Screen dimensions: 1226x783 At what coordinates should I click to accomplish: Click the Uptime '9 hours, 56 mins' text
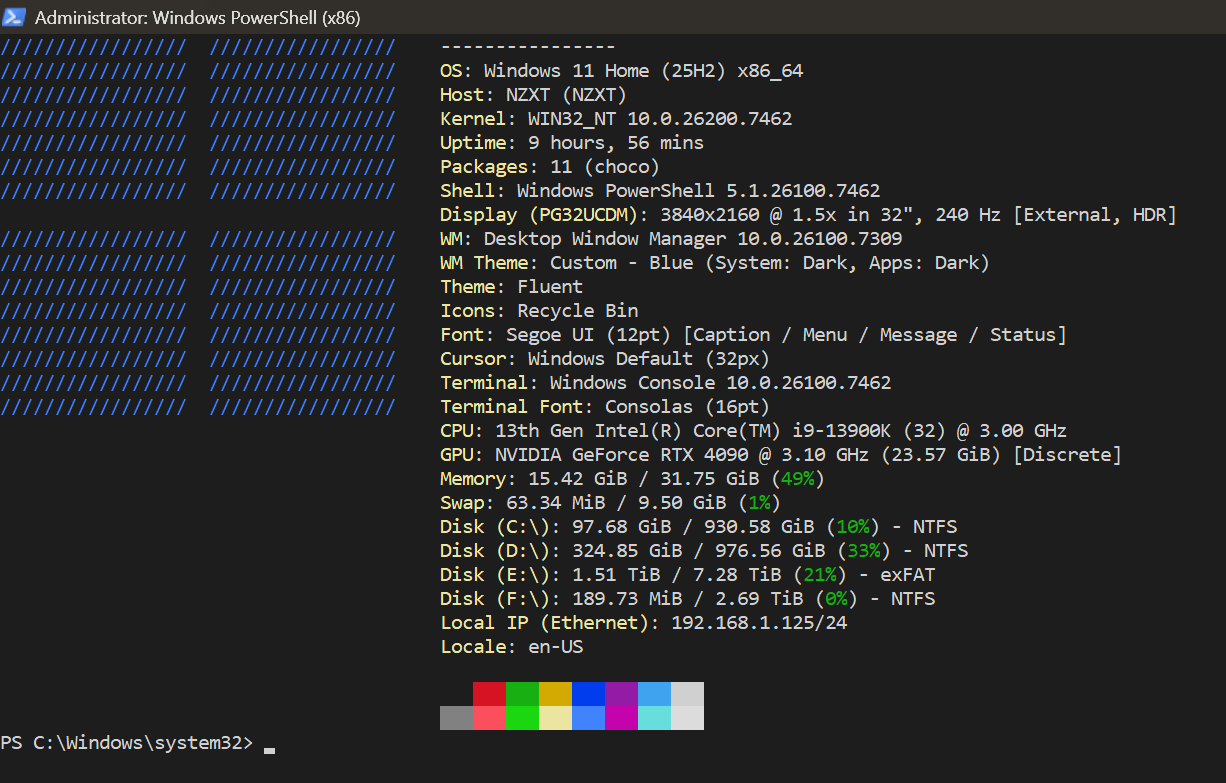click(616, 143)
